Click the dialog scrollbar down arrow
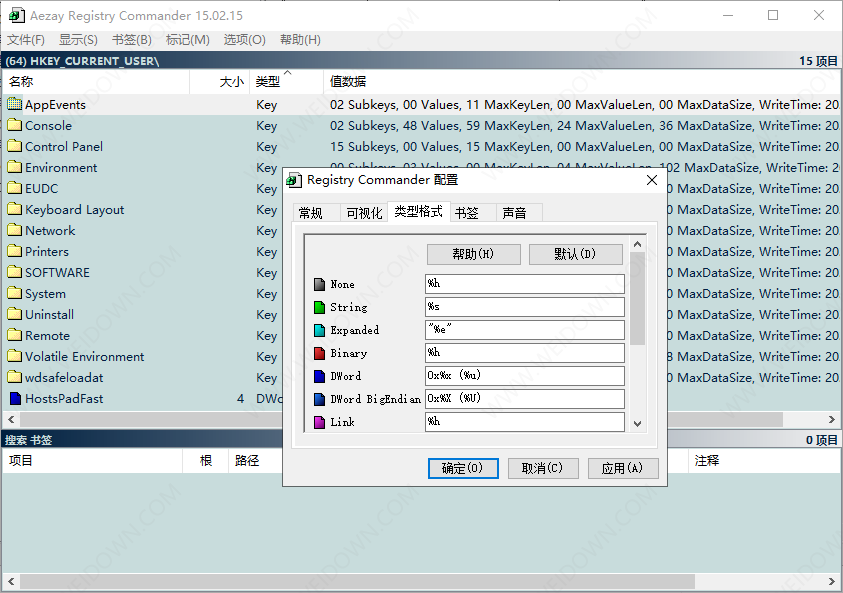Viewport: 843px width, 593px height. pyautogui.click(x=638, y=424)
